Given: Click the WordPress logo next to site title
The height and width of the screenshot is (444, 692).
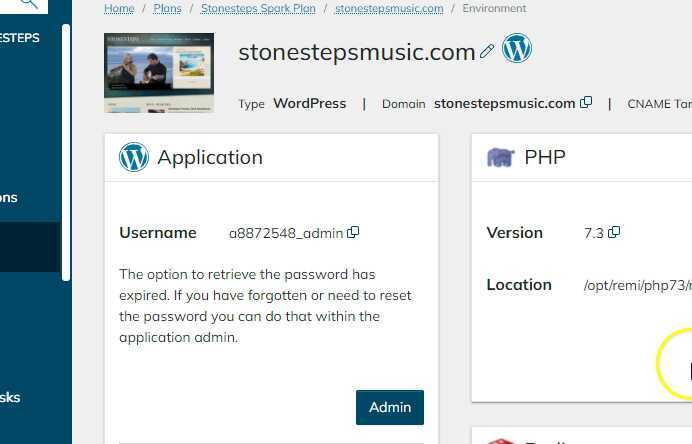Looking at the screenshot, I should [516, 48].
